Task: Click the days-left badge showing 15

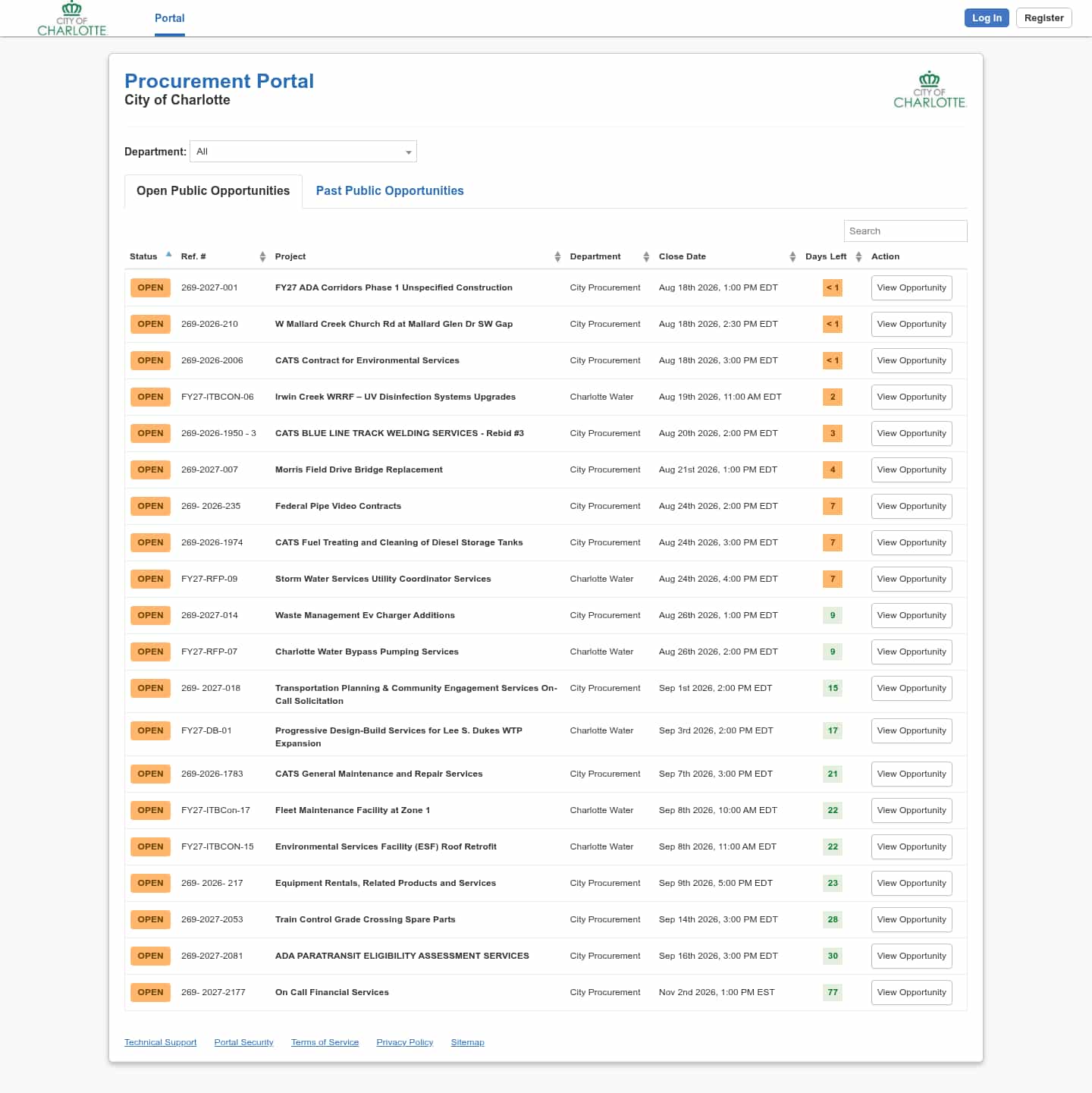Action: (x=833, y=689)
